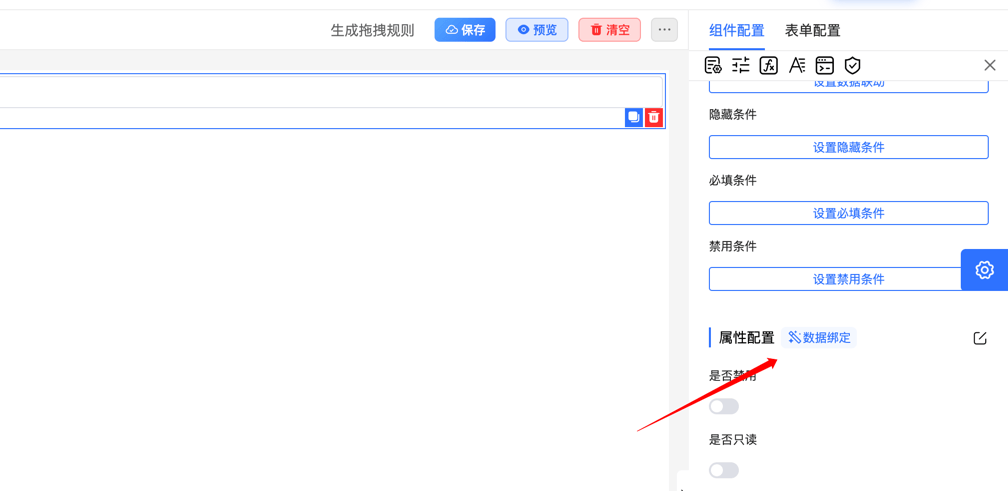This screenshot has width=1008, height=491.
Task: Click the 必填条件 label
Action: [733, 181]
